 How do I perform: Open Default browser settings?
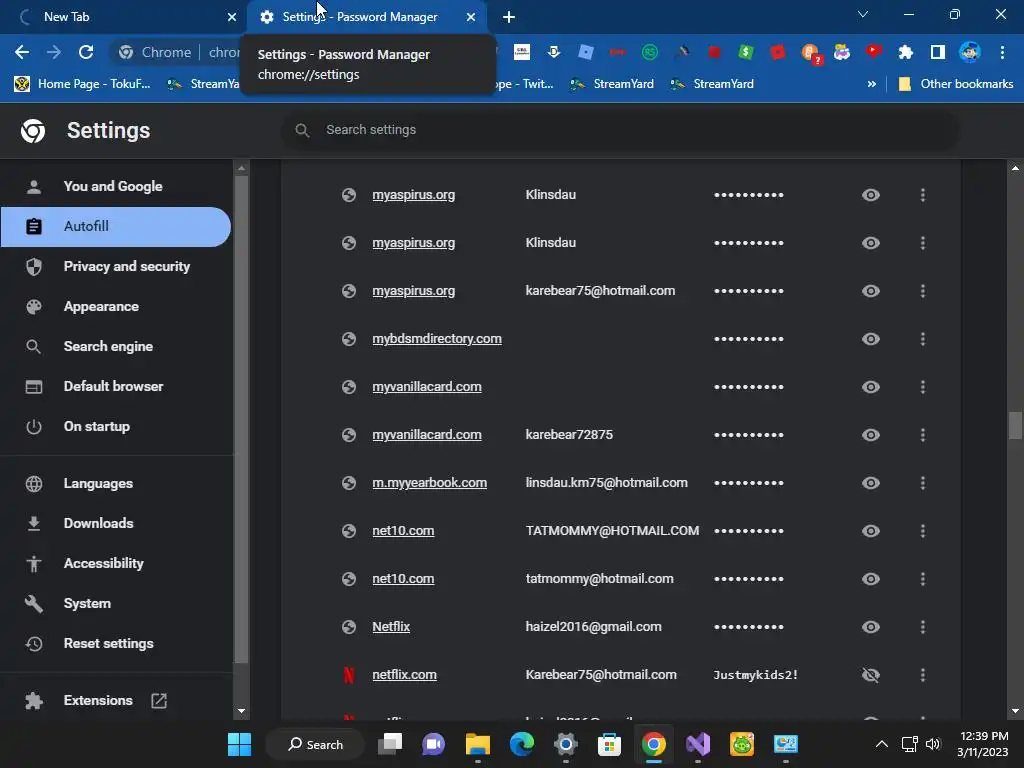pyautogui.click(x=116, y=387)
